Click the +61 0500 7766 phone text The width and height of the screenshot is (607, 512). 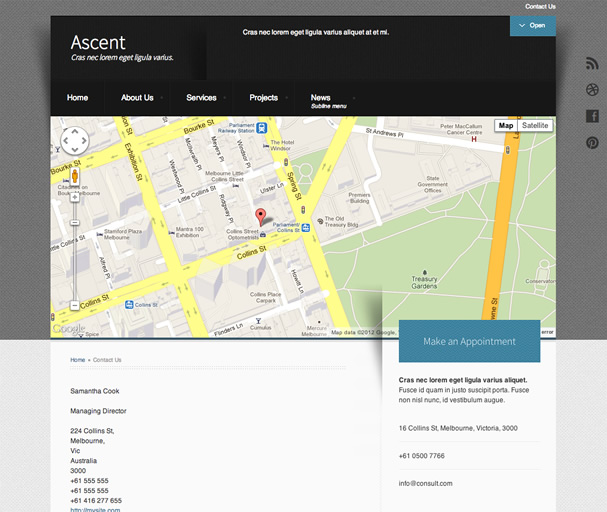422,456
